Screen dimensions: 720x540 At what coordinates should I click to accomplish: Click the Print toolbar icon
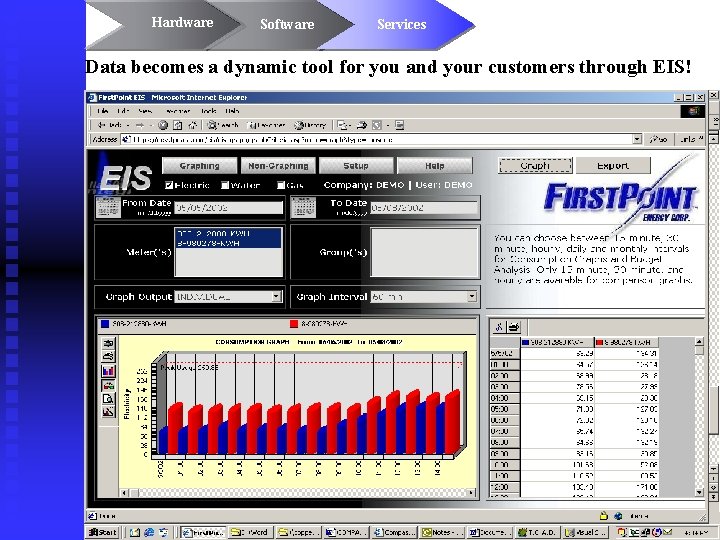[362, 125]
